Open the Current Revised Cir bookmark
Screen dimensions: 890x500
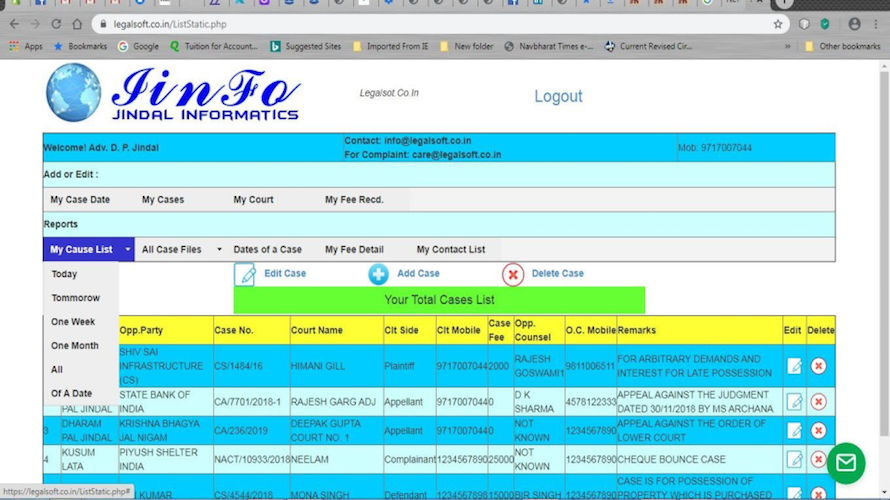[x=649, y=47]
